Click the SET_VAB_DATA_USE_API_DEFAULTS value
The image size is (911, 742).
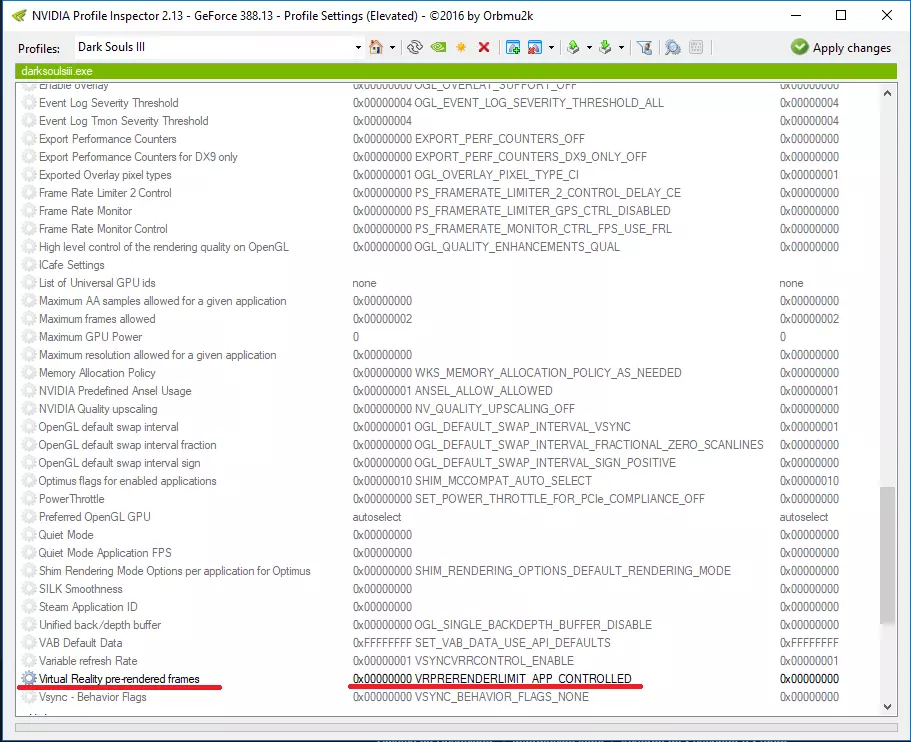tap(482, 643)
